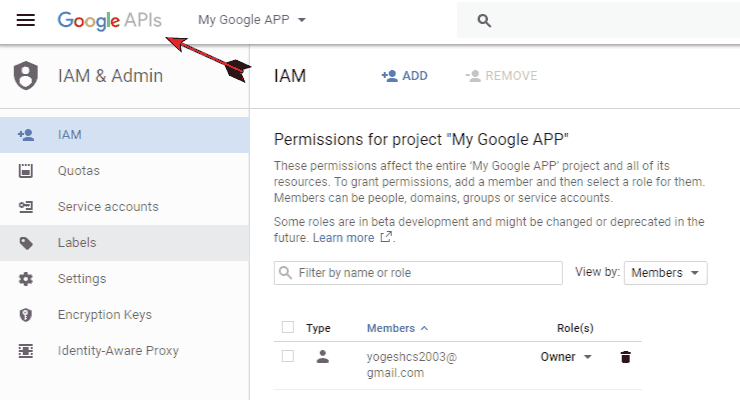Click the member yogeshcs2003@gmail.com email

(x=412, y=365)
